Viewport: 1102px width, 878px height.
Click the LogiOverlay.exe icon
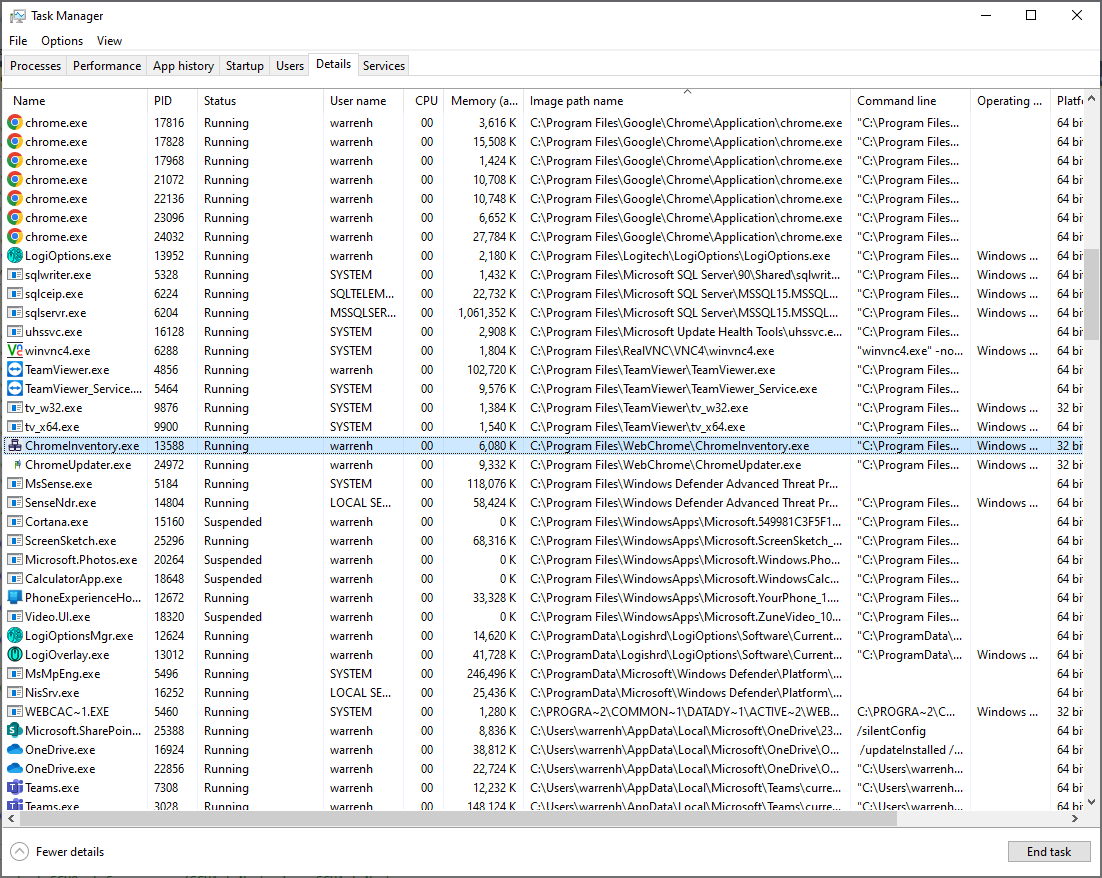(15, 654)
